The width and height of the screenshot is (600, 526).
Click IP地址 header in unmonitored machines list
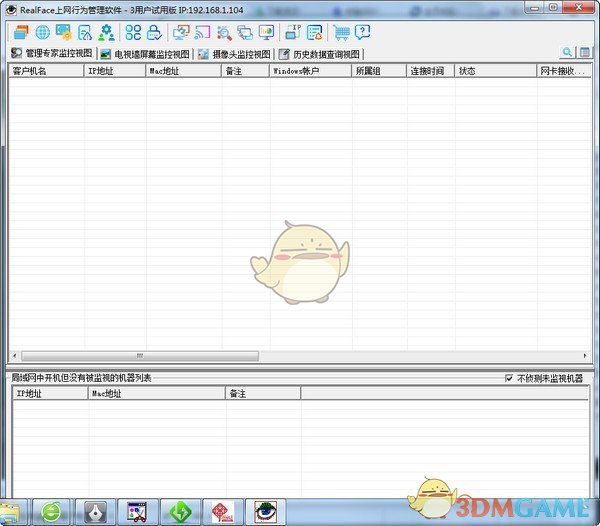click(x=51, y=394)
